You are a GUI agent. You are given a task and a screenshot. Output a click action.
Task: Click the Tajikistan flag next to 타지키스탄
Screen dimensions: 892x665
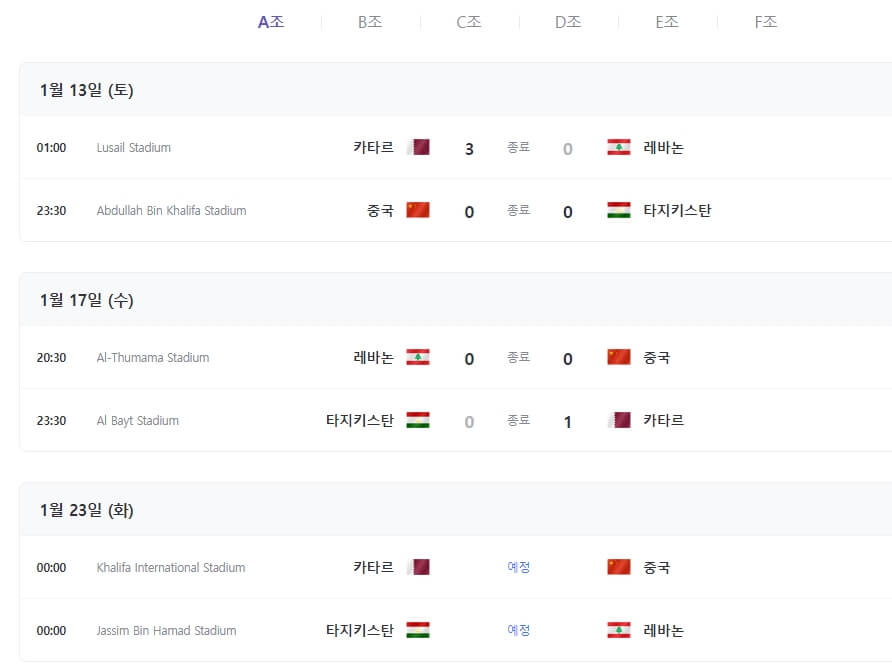pyautogui.click(x=618, y=210)
